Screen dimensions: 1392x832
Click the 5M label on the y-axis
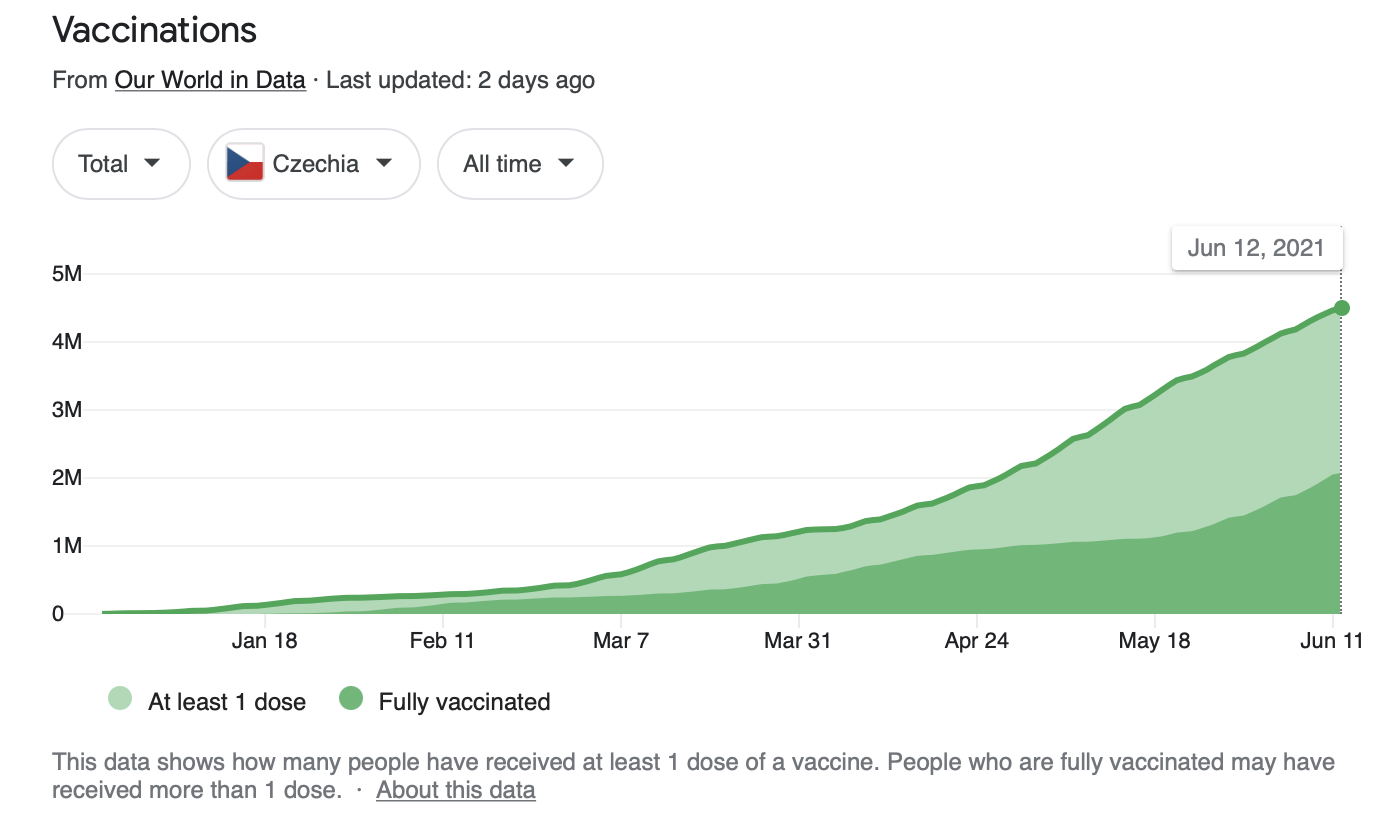pyautogui.click(x=66, y=274)
